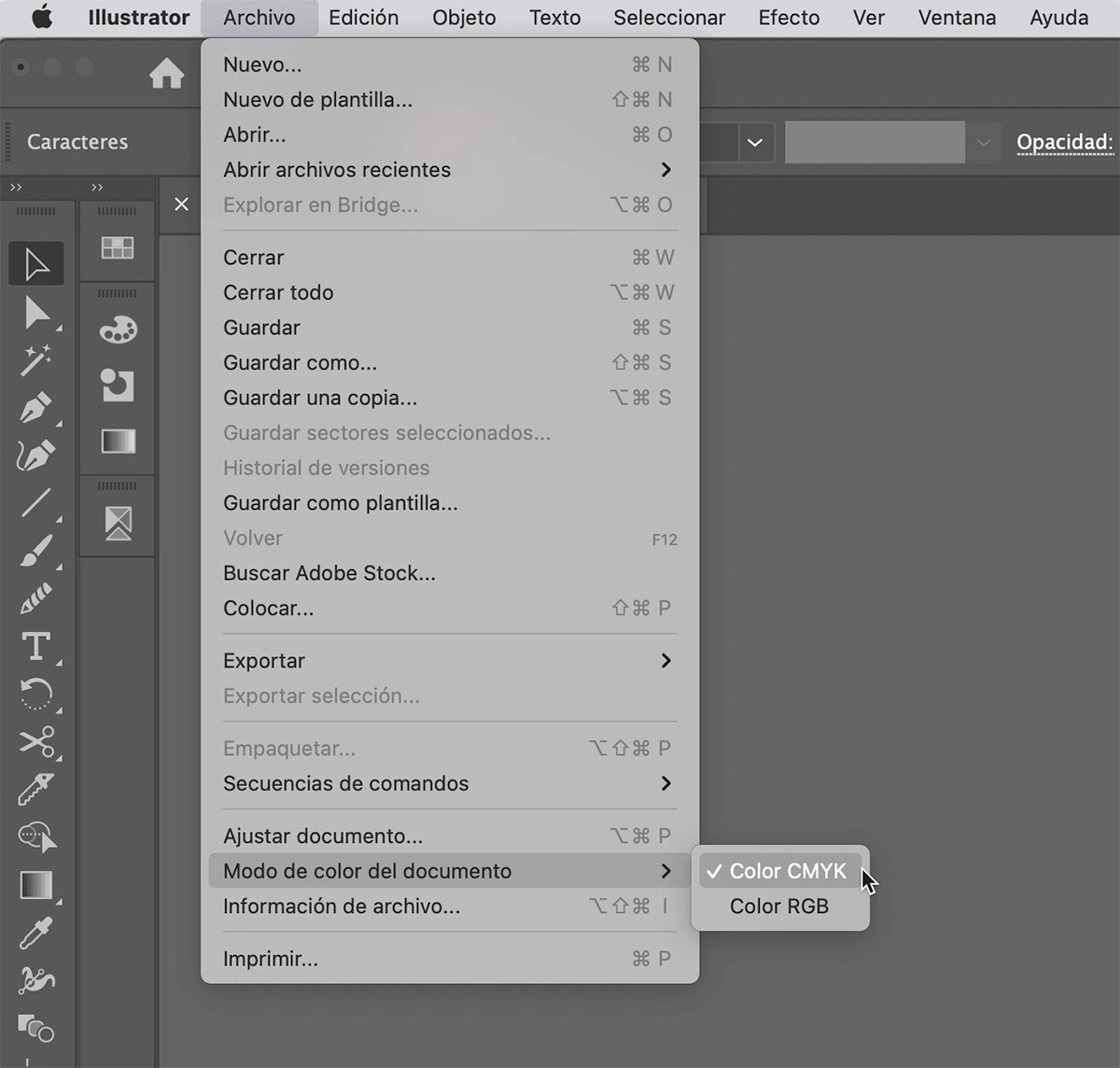This screenshot has width=1120, height=1068.
Task: Select the Line Segment tool
Action: [36, 503]
